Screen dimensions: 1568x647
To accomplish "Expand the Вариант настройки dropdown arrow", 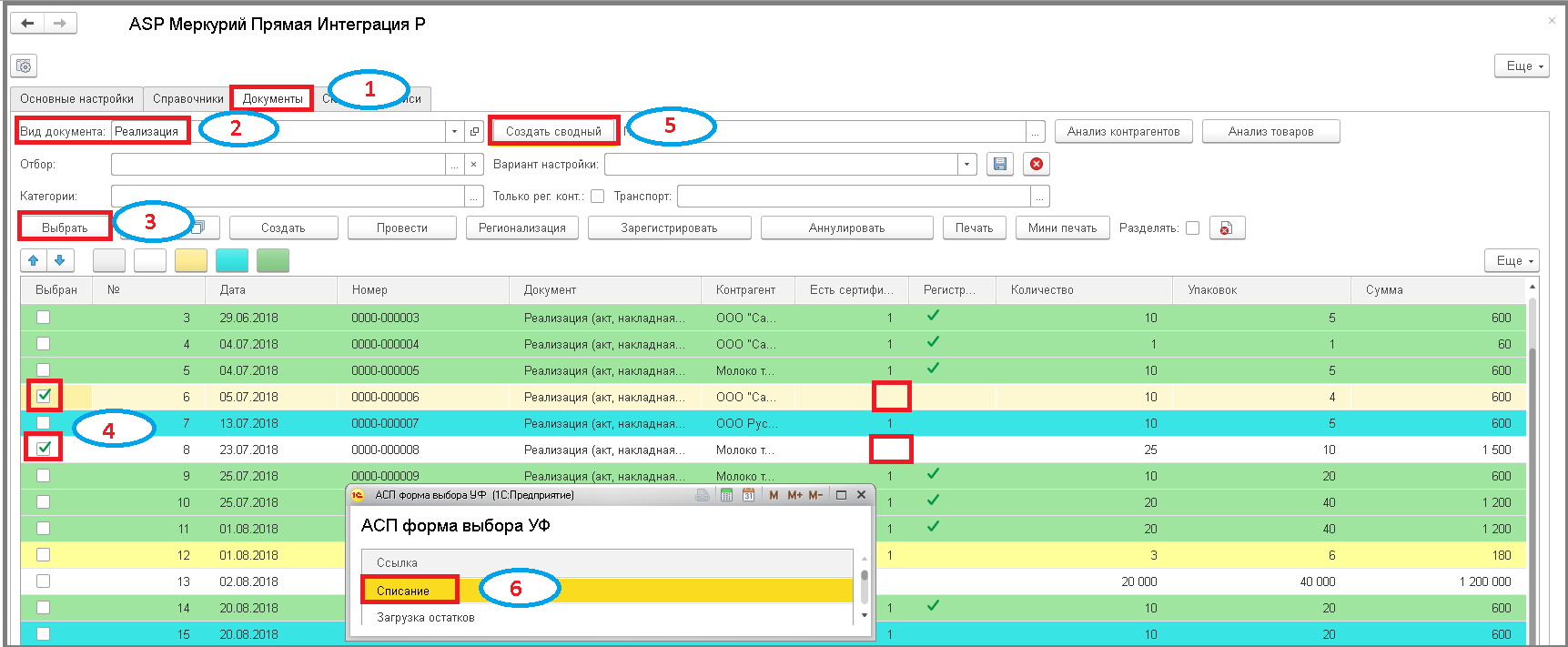I will click(x=966, y=164).
